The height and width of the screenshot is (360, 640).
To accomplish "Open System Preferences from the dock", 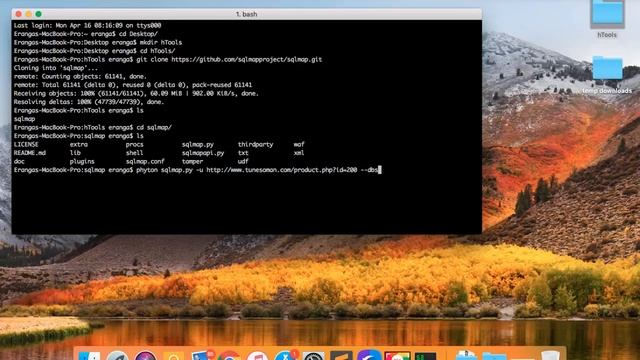I will (313, 356).
